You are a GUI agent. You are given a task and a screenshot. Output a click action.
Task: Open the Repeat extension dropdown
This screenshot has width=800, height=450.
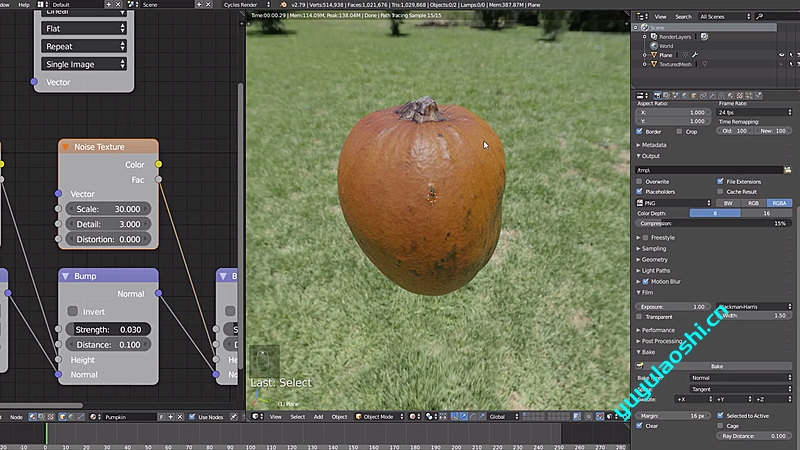(84, 46)
